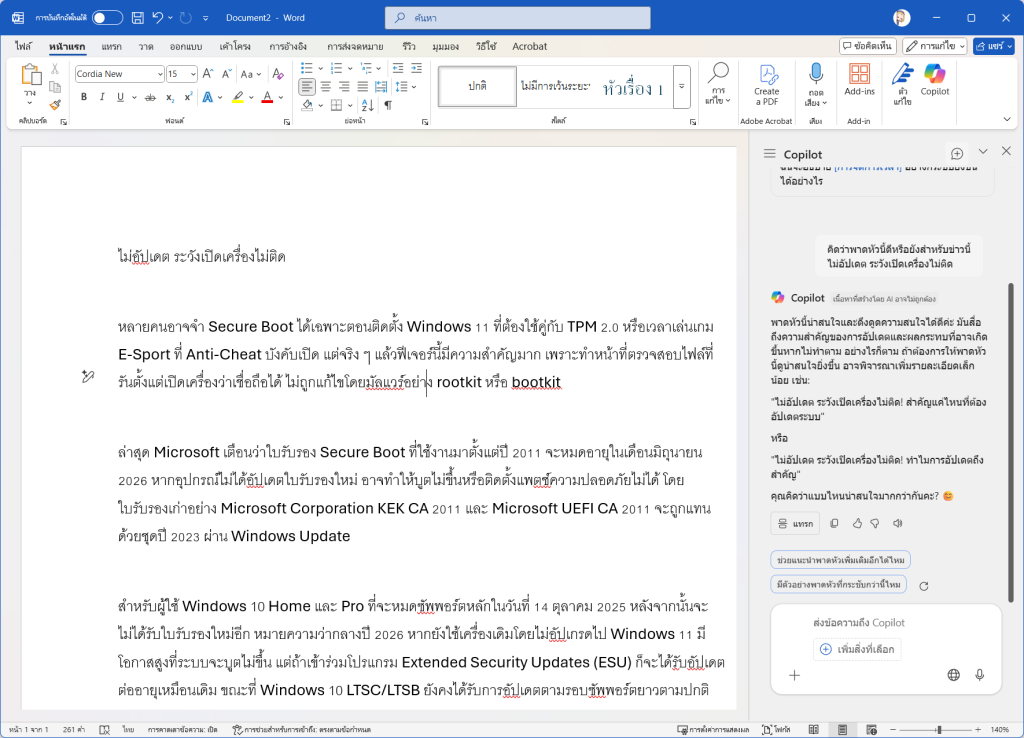Toggle the AutoSave switch
The width and height of the screenshot is (1024, 738).
pos(107,18)
